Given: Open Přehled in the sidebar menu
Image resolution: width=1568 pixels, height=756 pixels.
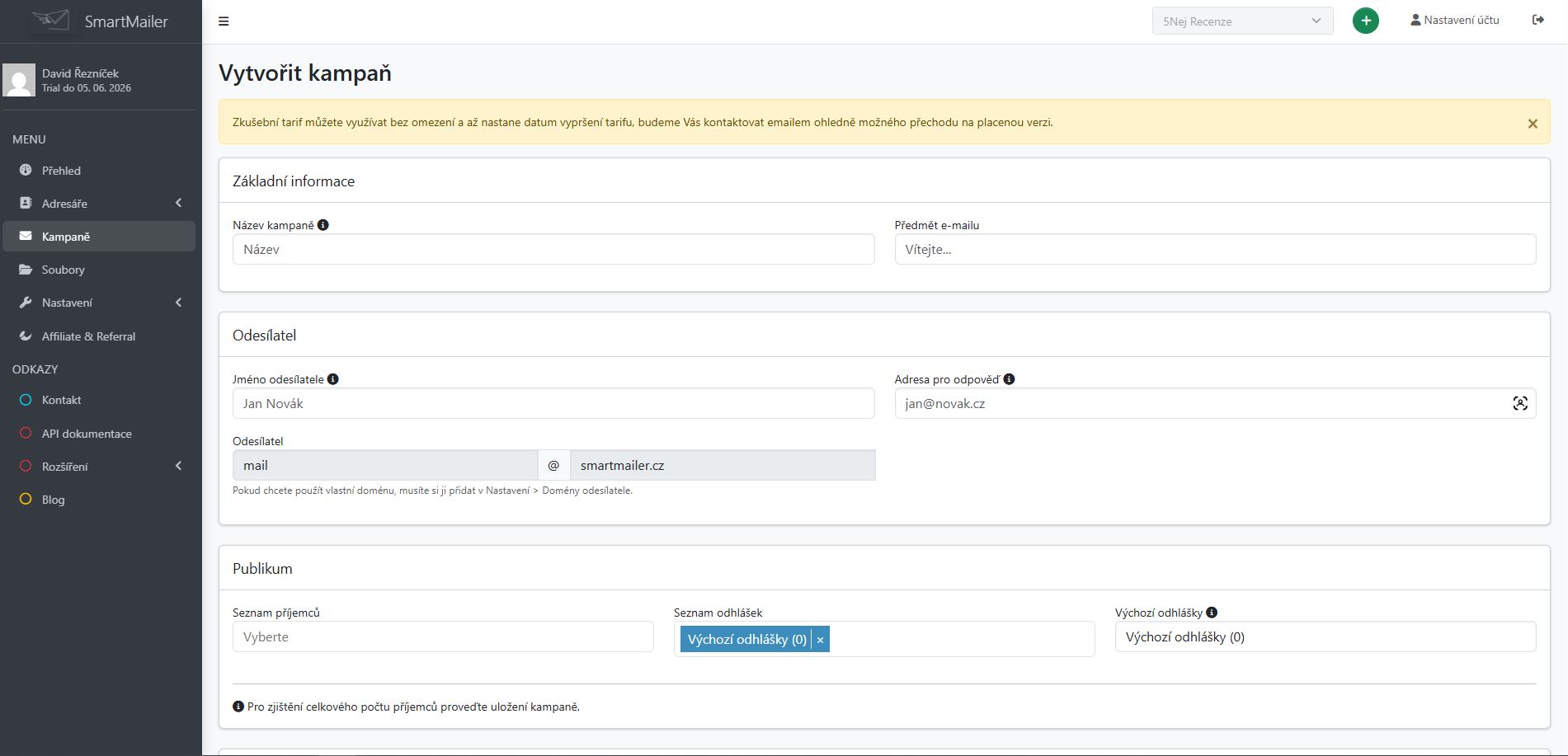Looking at the screenshot, I should pos(99,171).
